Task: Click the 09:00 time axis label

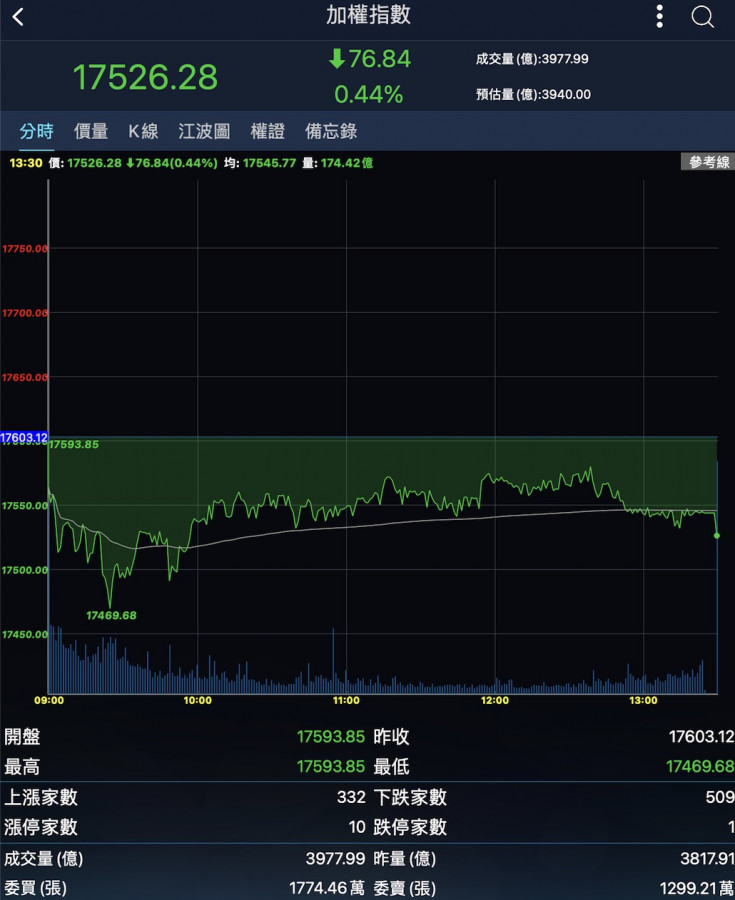Action: [49, 700]
